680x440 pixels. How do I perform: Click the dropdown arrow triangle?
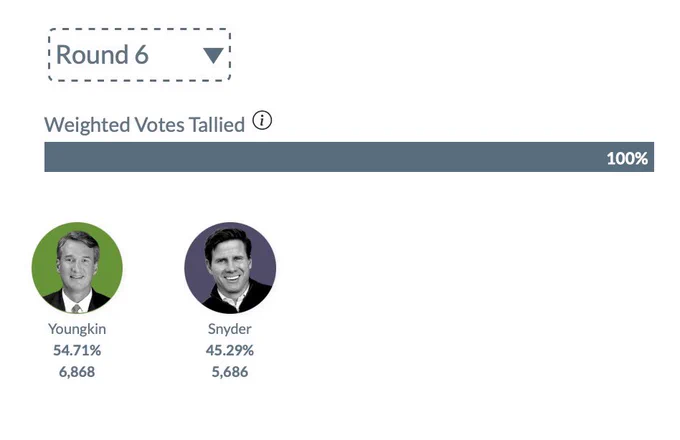(x=213, y=55)
